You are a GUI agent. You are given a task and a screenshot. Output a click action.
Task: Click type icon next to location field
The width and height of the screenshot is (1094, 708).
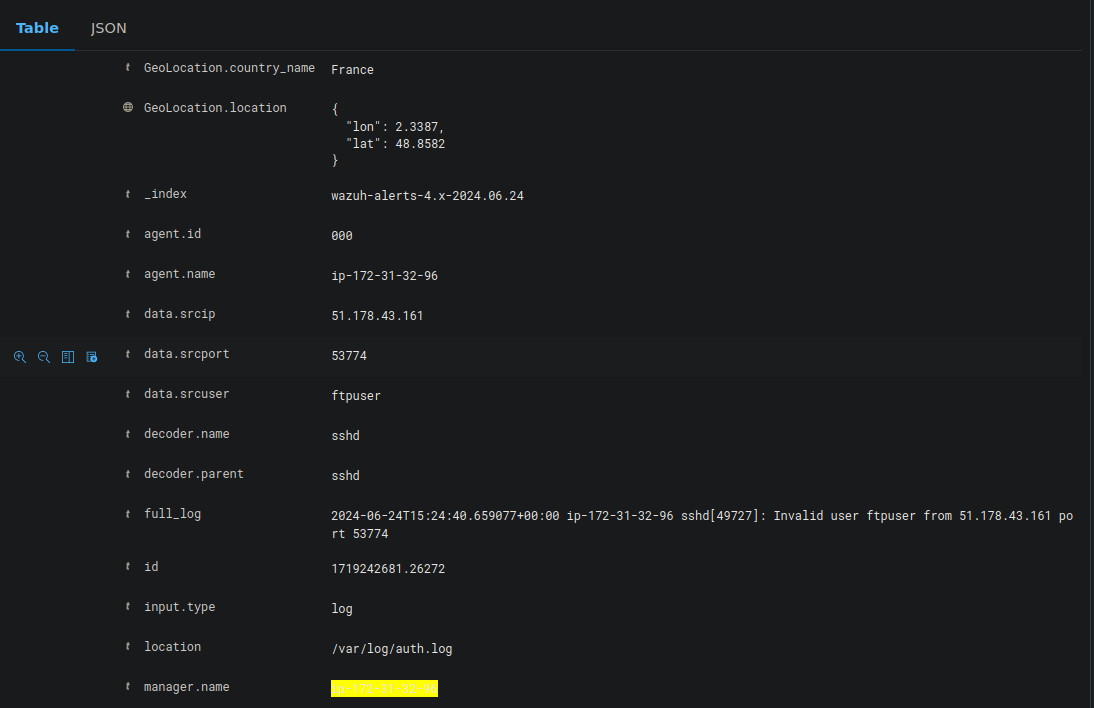[128, 647]
